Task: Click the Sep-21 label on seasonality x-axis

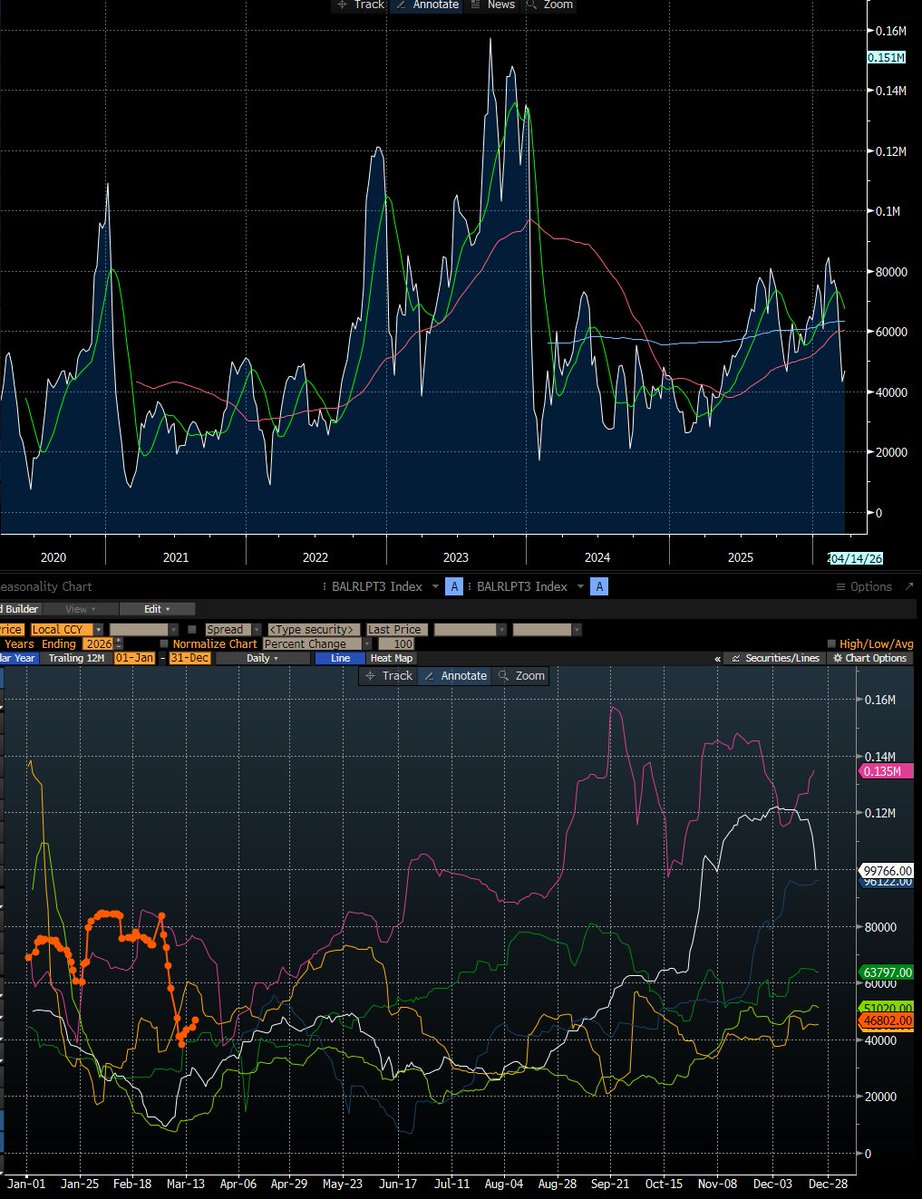Action: click(610, 1184)
